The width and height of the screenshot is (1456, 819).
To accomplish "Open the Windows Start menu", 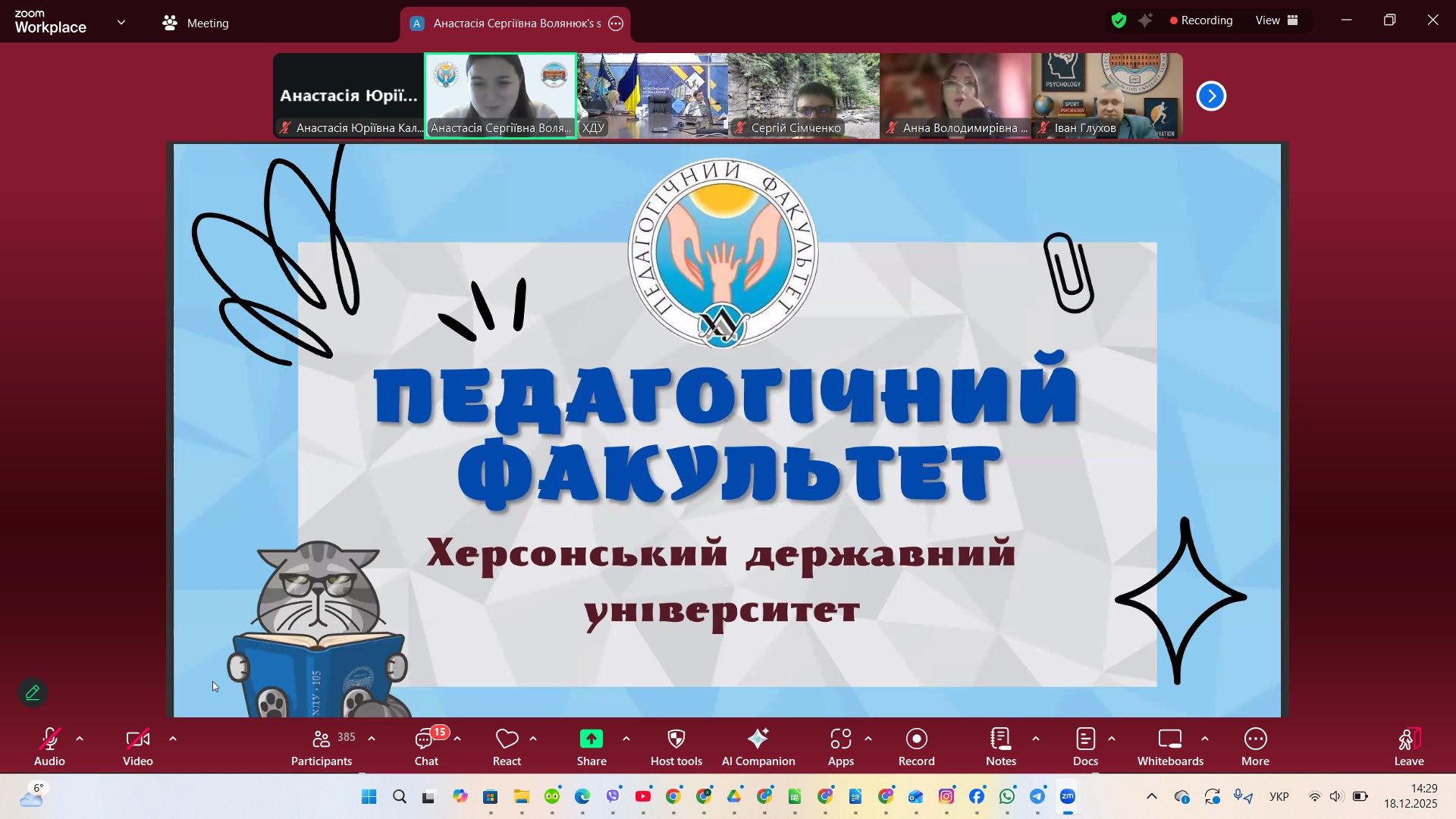I will (369, 796).
